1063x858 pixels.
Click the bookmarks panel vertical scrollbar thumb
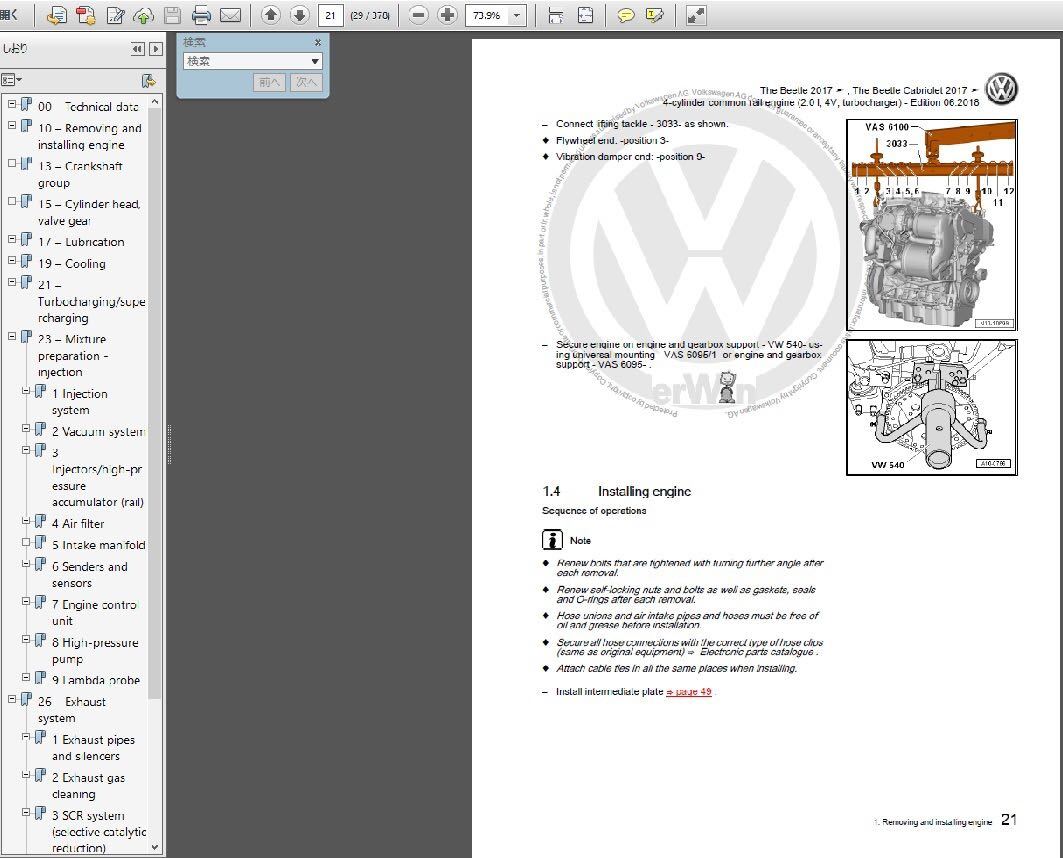[155, 403]
